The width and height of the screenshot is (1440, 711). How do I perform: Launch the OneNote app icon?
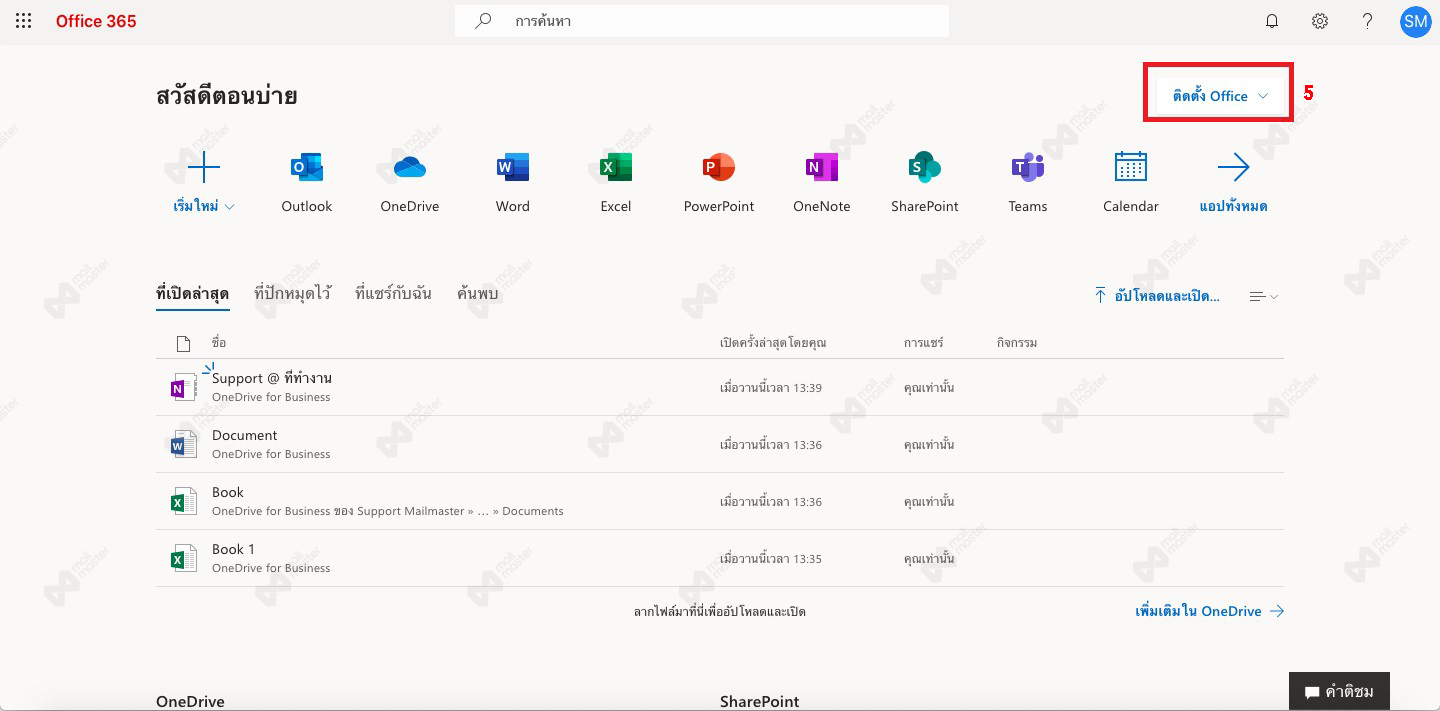(x=822, y=168)
